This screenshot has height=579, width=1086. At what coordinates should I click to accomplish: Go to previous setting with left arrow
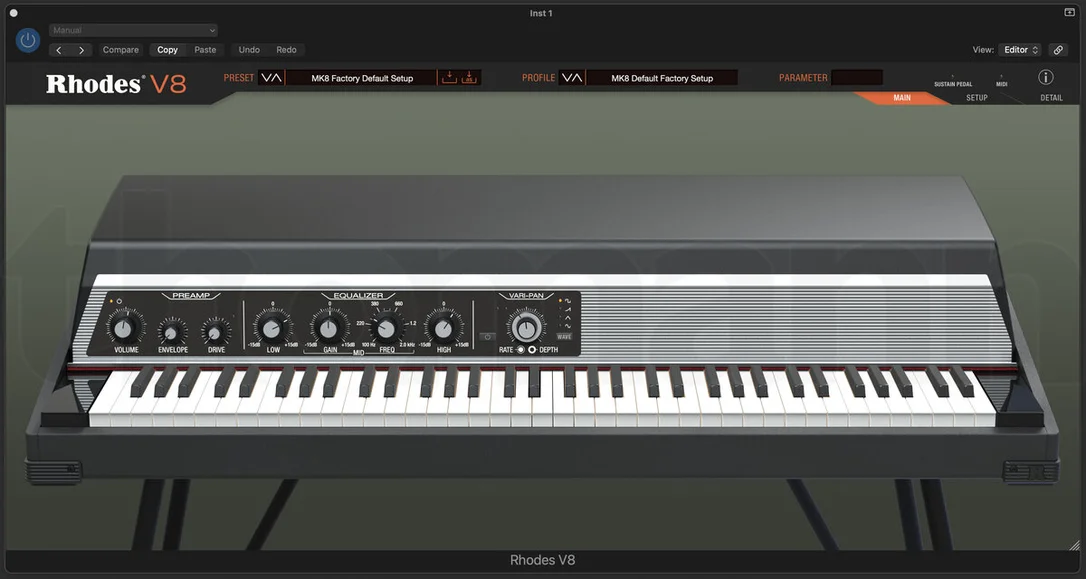point(59,50)
